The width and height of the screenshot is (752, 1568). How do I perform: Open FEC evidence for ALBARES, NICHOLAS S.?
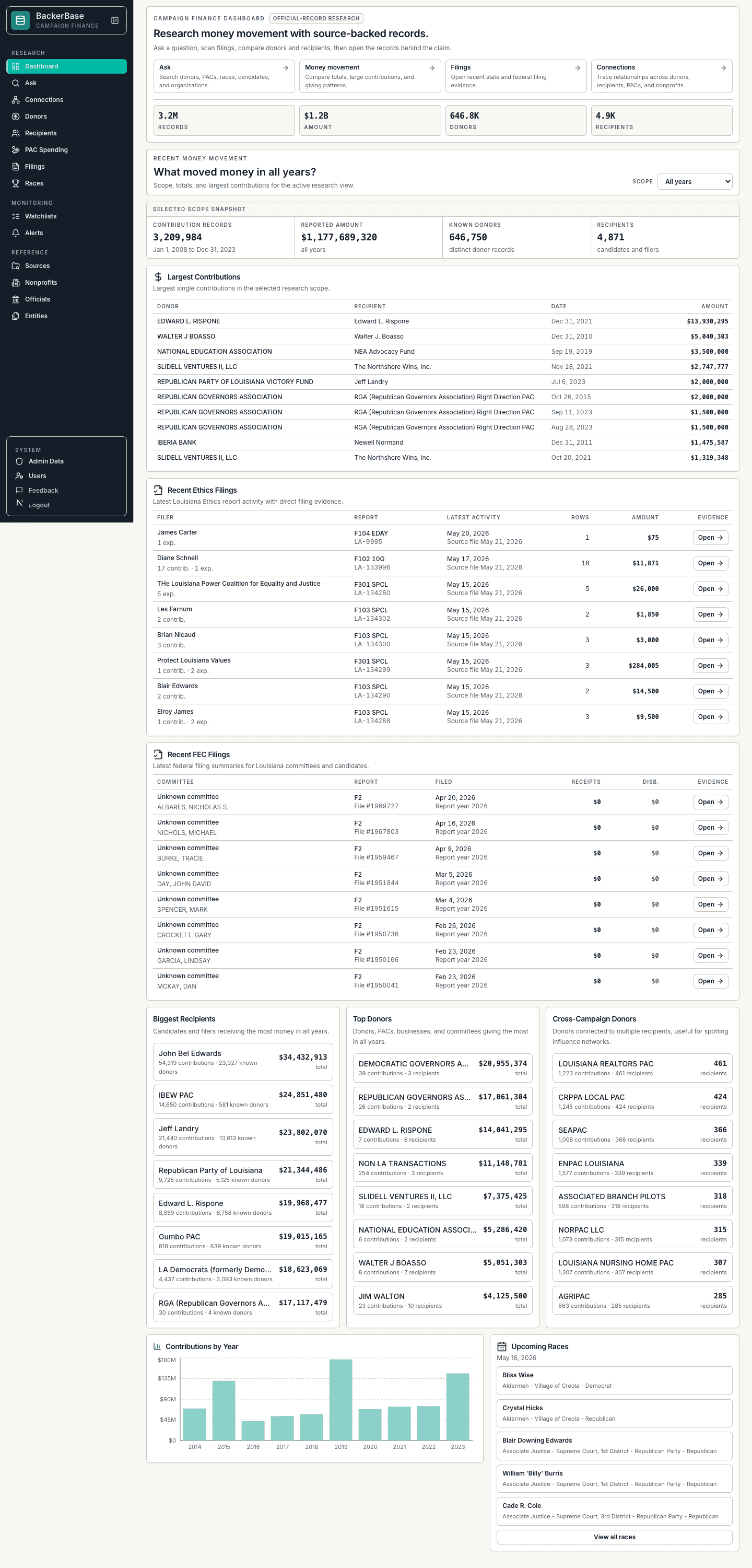(x=711, y=802)
